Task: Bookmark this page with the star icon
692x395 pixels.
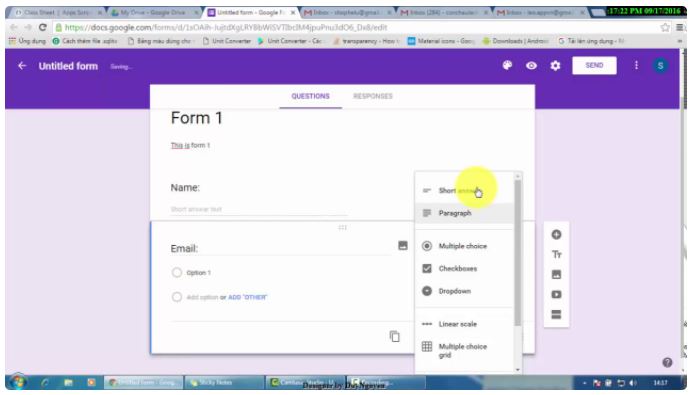Action: point(665,27)
